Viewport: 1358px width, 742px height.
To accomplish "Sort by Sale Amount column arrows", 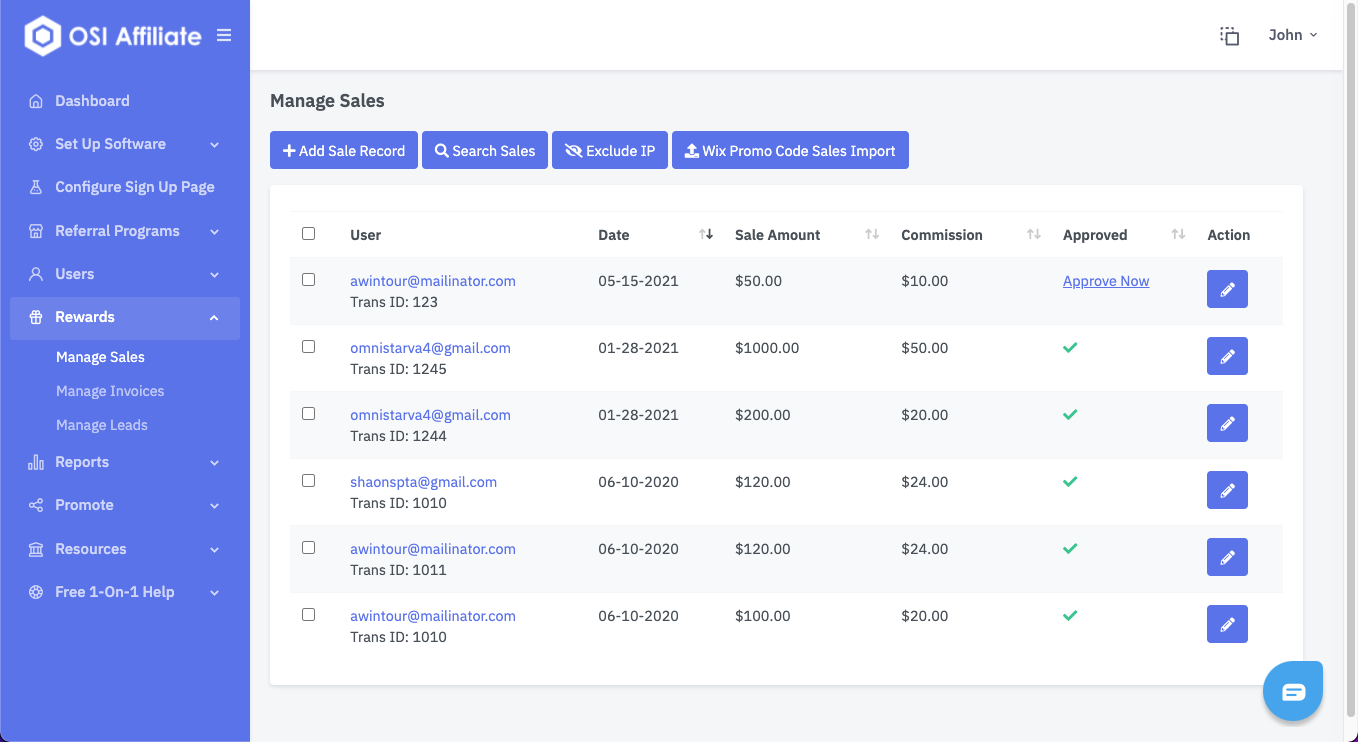I will 872,234.
